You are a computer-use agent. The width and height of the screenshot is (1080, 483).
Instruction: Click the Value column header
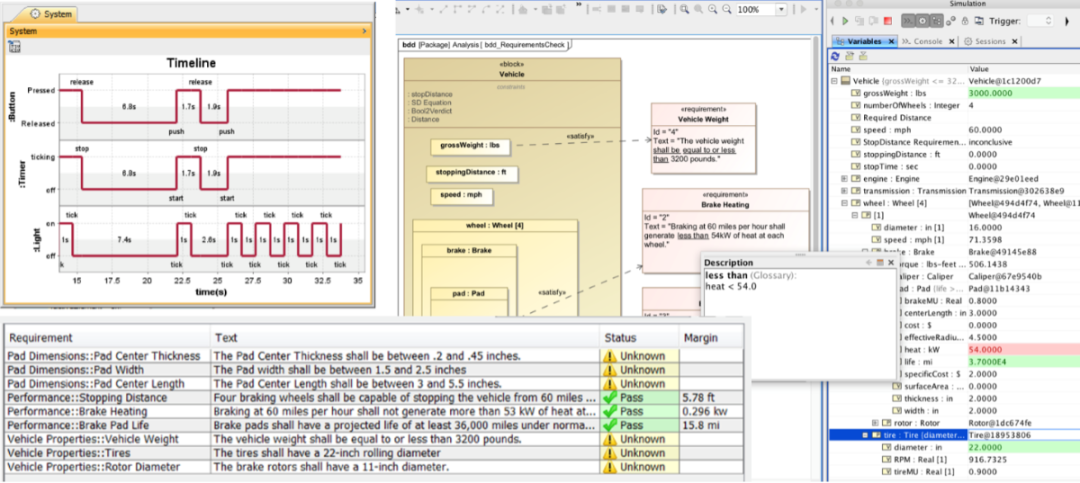point(1024,69)
